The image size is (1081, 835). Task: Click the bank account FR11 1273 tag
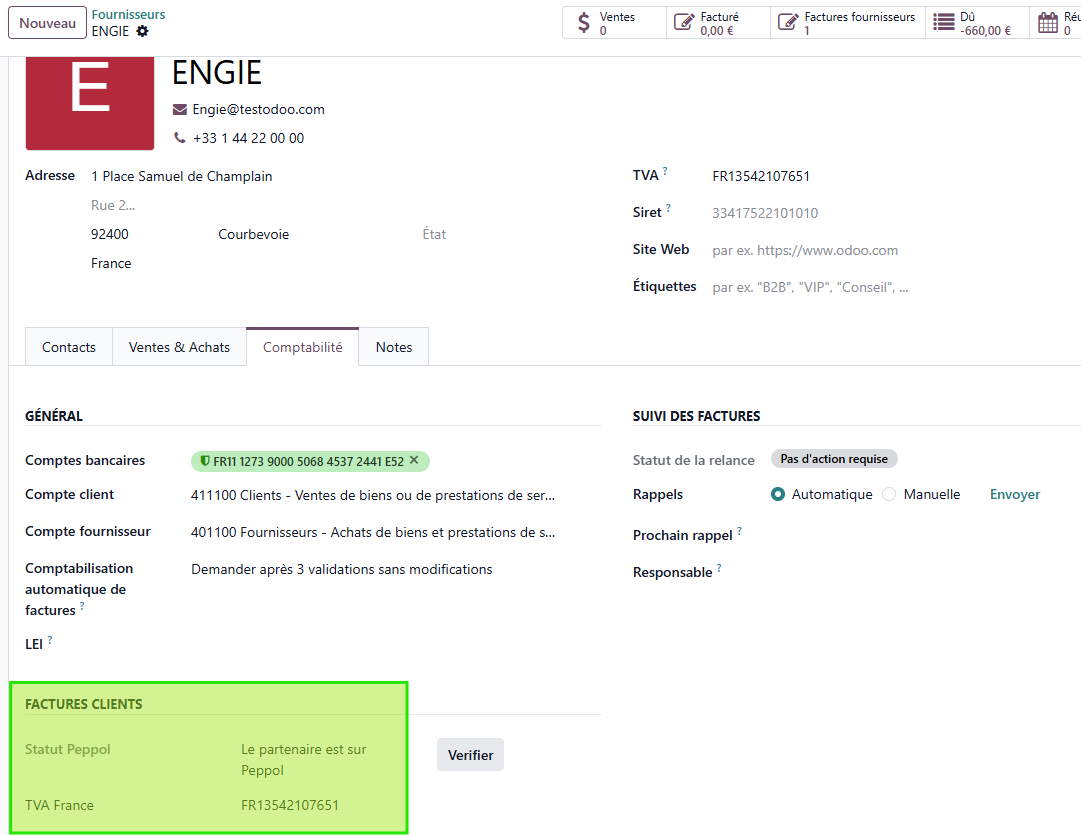click(x=310, y=461)
